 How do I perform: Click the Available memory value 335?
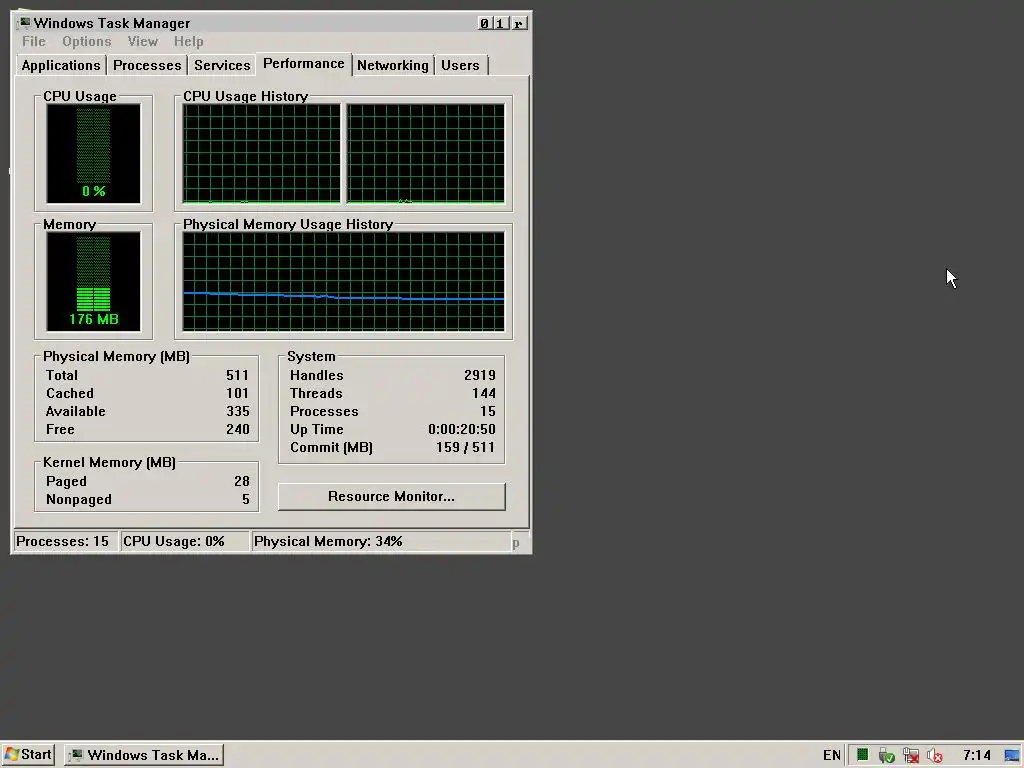coord(238,411)
